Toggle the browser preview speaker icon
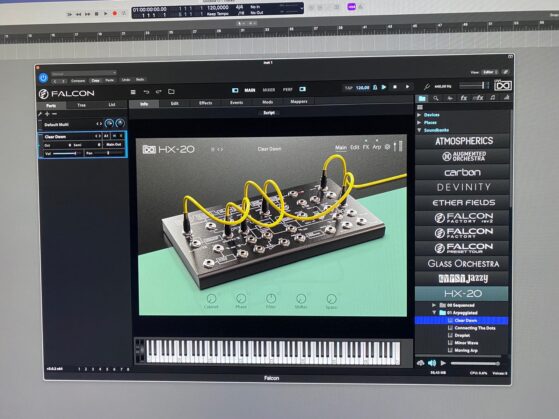The height and width of the screenshot is (419, 559). [x=432, y=363]
